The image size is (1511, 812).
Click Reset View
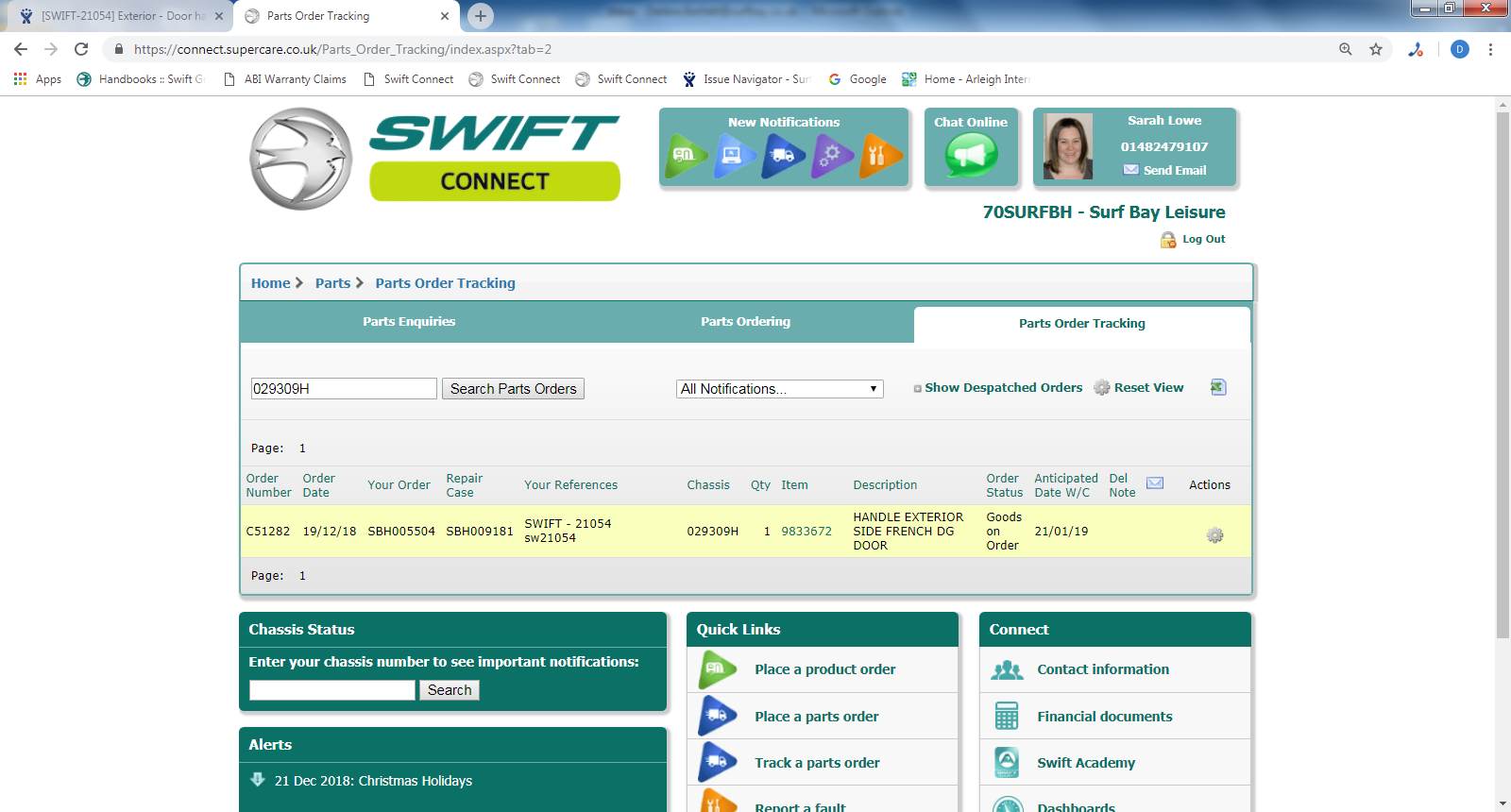pyautogui.click(x=1147, y=388)
